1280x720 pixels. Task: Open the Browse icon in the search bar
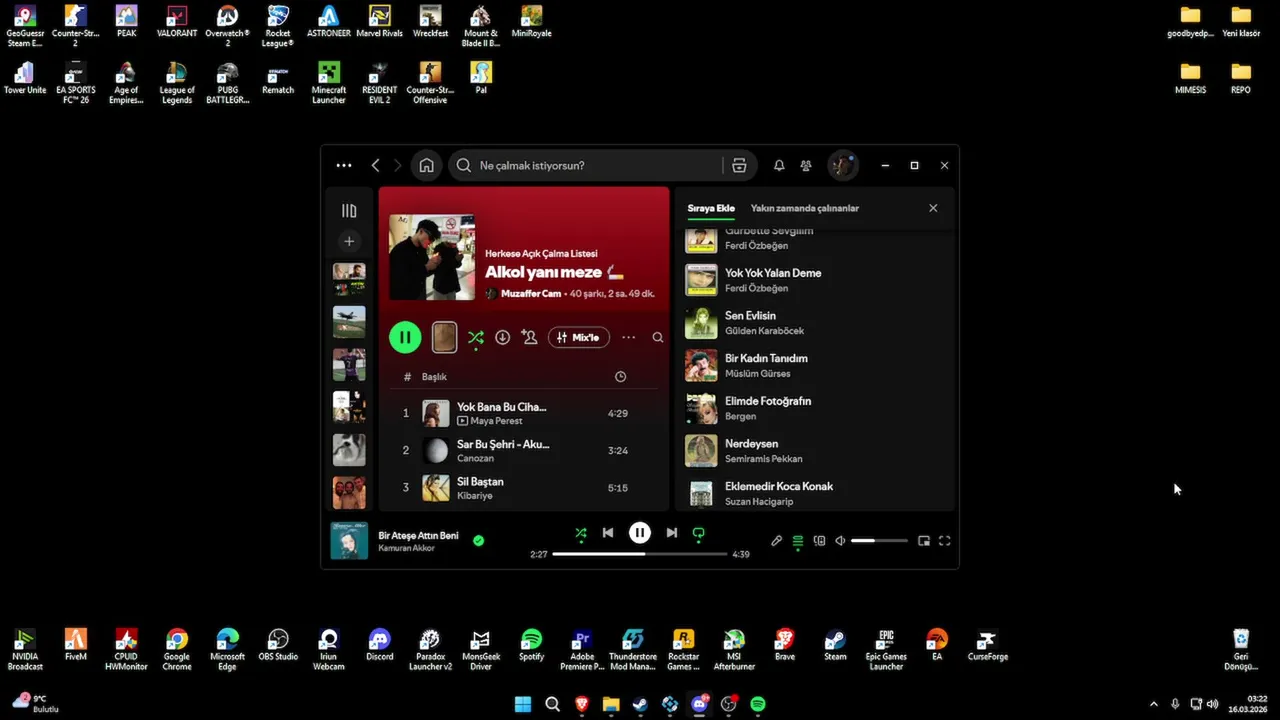click(x=739, y=165)
